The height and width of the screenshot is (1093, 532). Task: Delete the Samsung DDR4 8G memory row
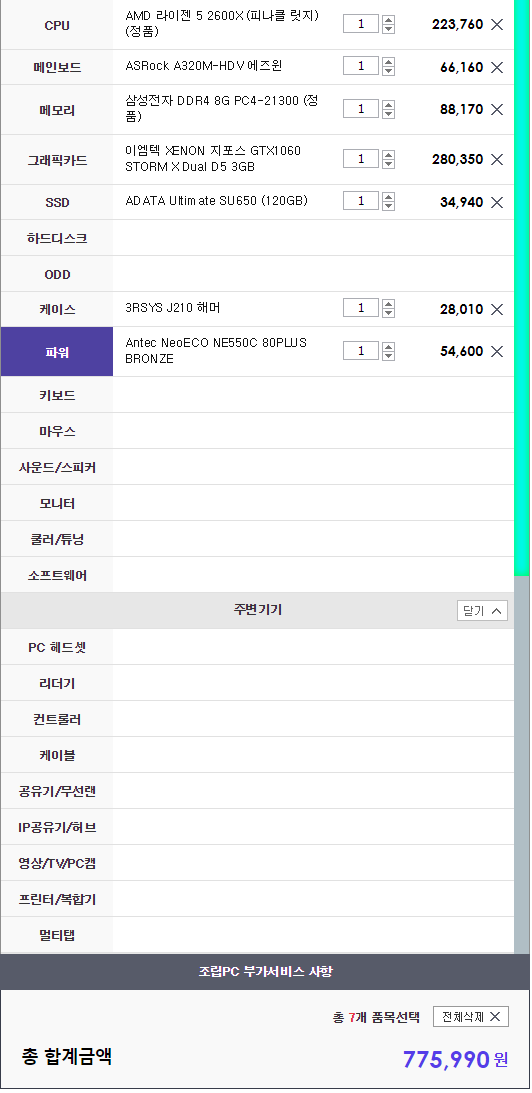click(x=496, y=109)
